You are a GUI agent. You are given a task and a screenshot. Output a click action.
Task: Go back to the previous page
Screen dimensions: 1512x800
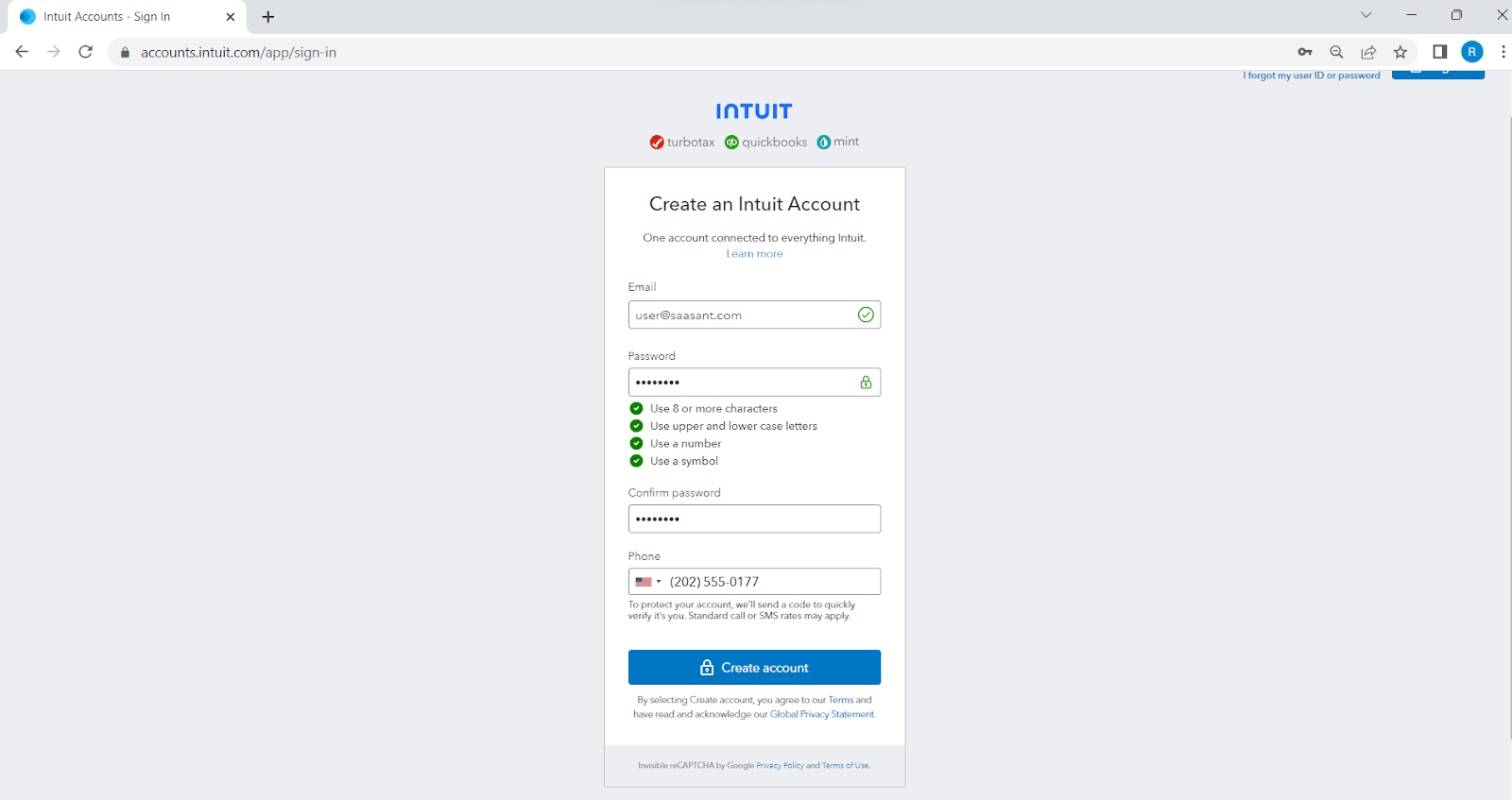click(x=22, y=52)
